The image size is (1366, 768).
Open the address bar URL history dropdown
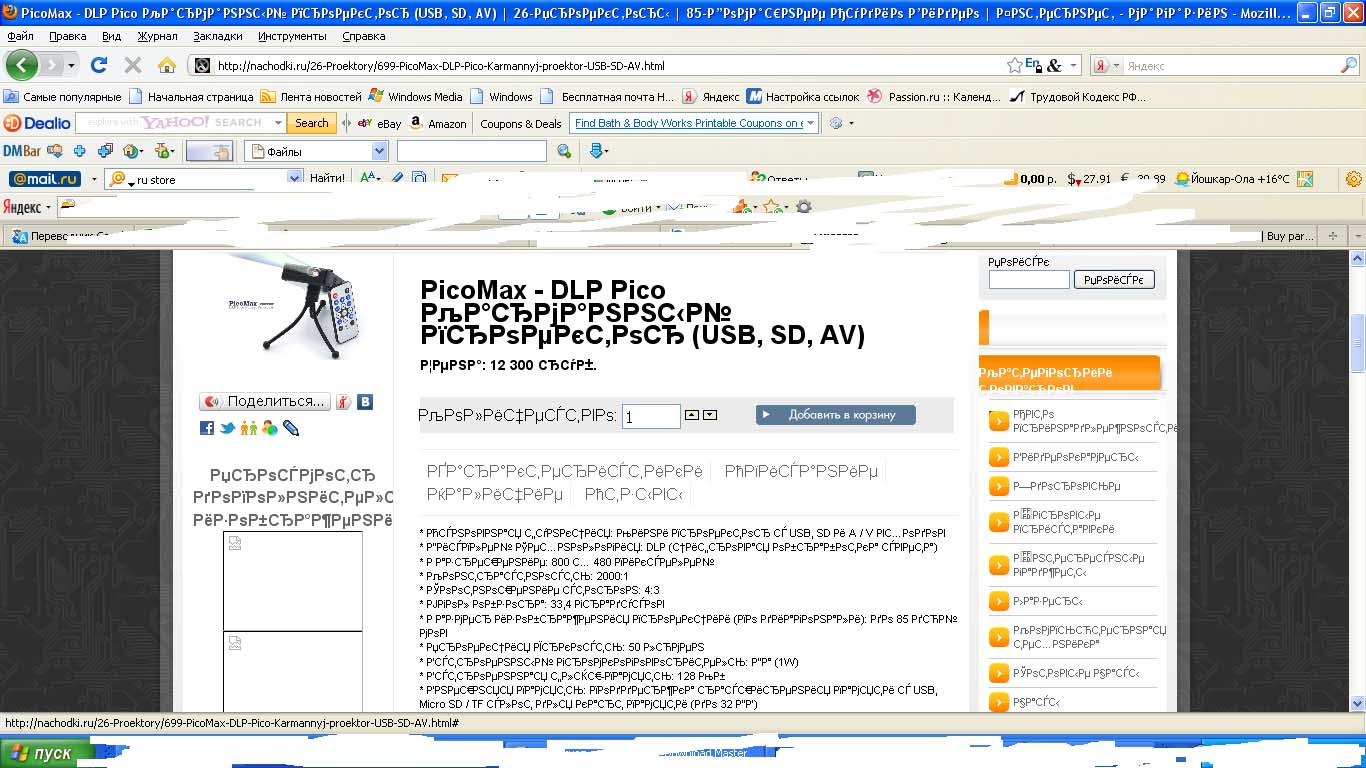pos(1074,66)
